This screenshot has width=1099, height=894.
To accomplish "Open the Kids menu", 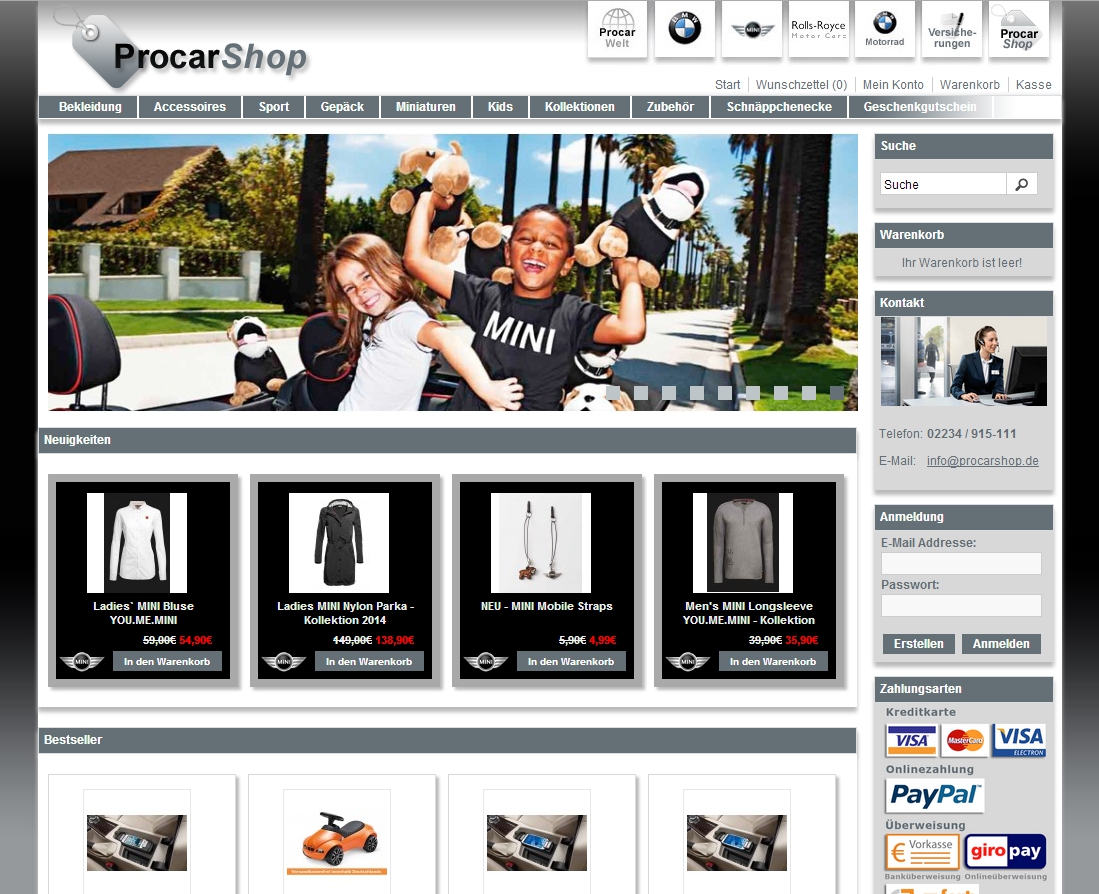I will coord(500,106).
